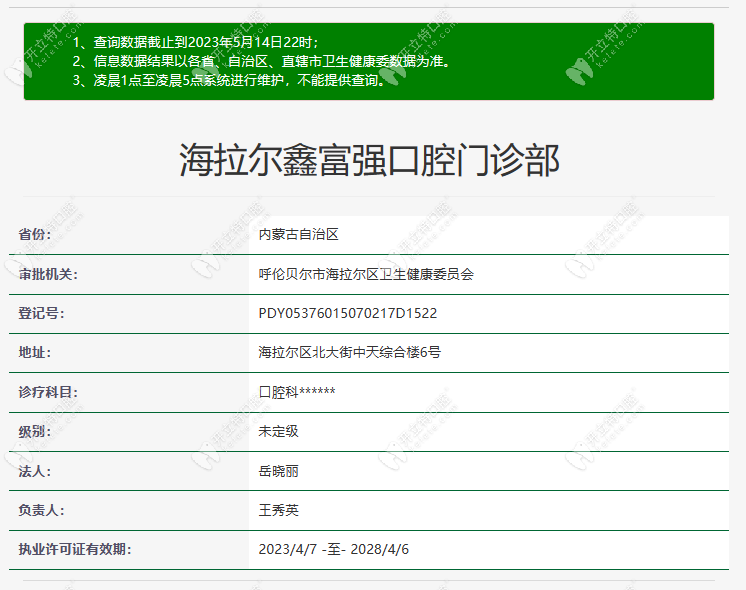Click the department value 口腔科******
746x590 pixels.
click(297, 392)
